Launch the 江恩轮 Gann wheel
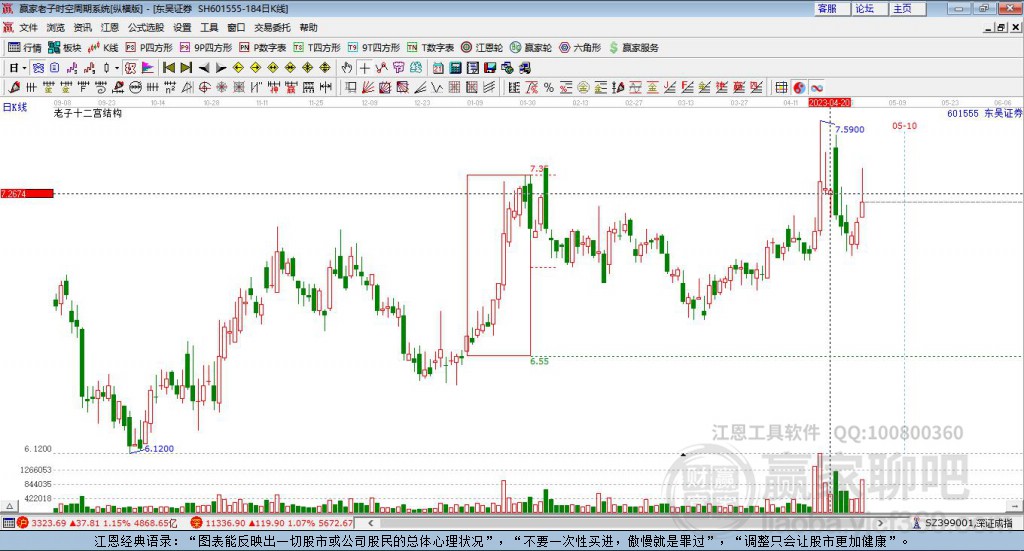The image size is (1024, 551). [x=482, y=48]
